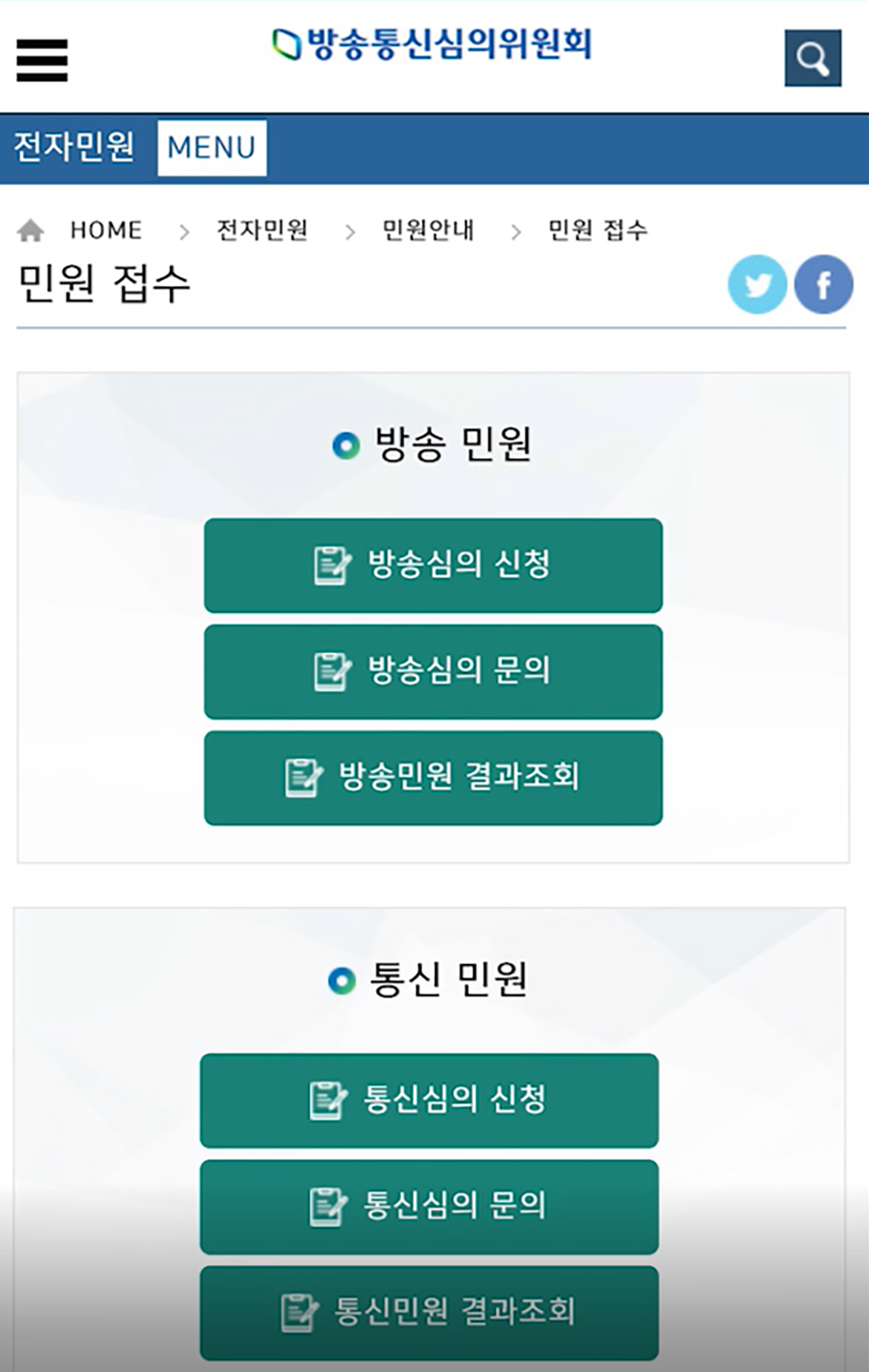This screenshot has width=869, height=1372.
Task: Click the 방송통신심의위원회 logo
Action: coord(432,45)
